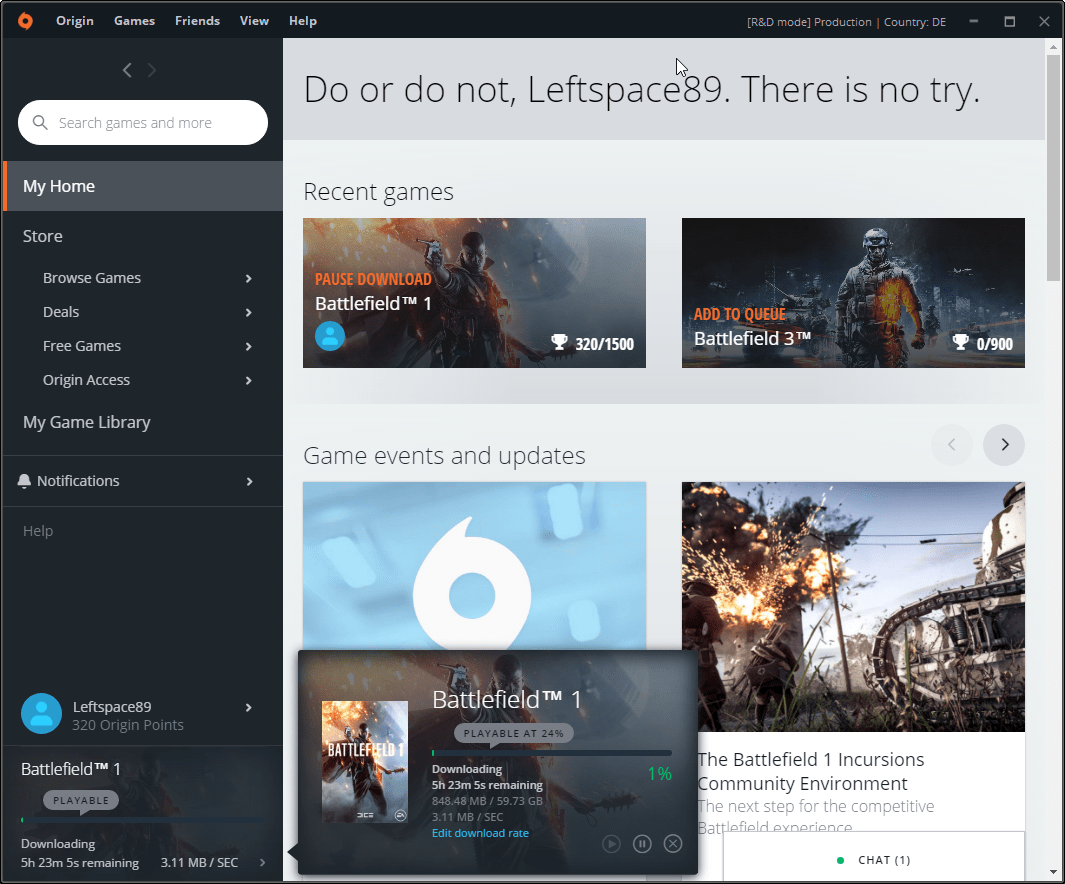Click ADD TO QUEUE on Battlefield 3

(x=740, y=314)
